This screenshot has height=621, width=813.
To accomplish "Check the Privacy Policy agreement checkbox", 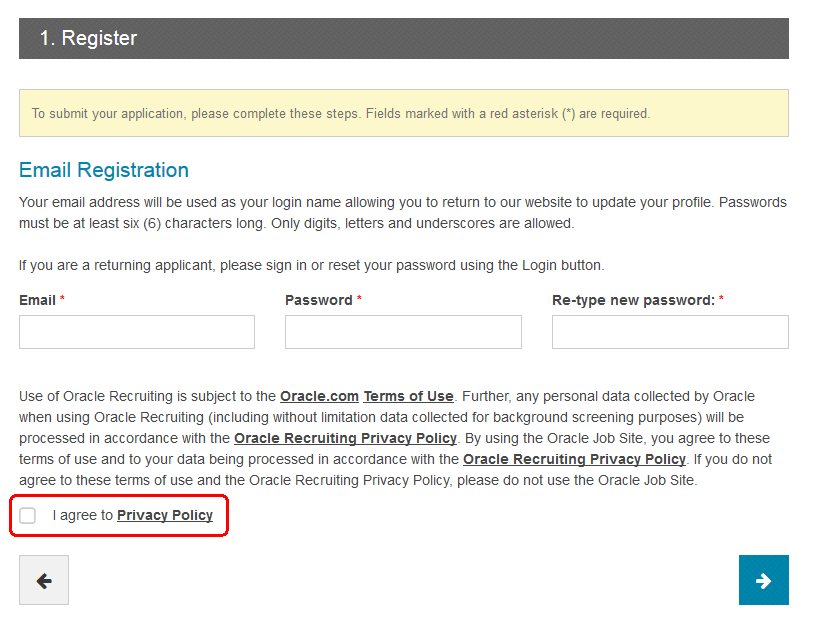I will pos(28,516).
